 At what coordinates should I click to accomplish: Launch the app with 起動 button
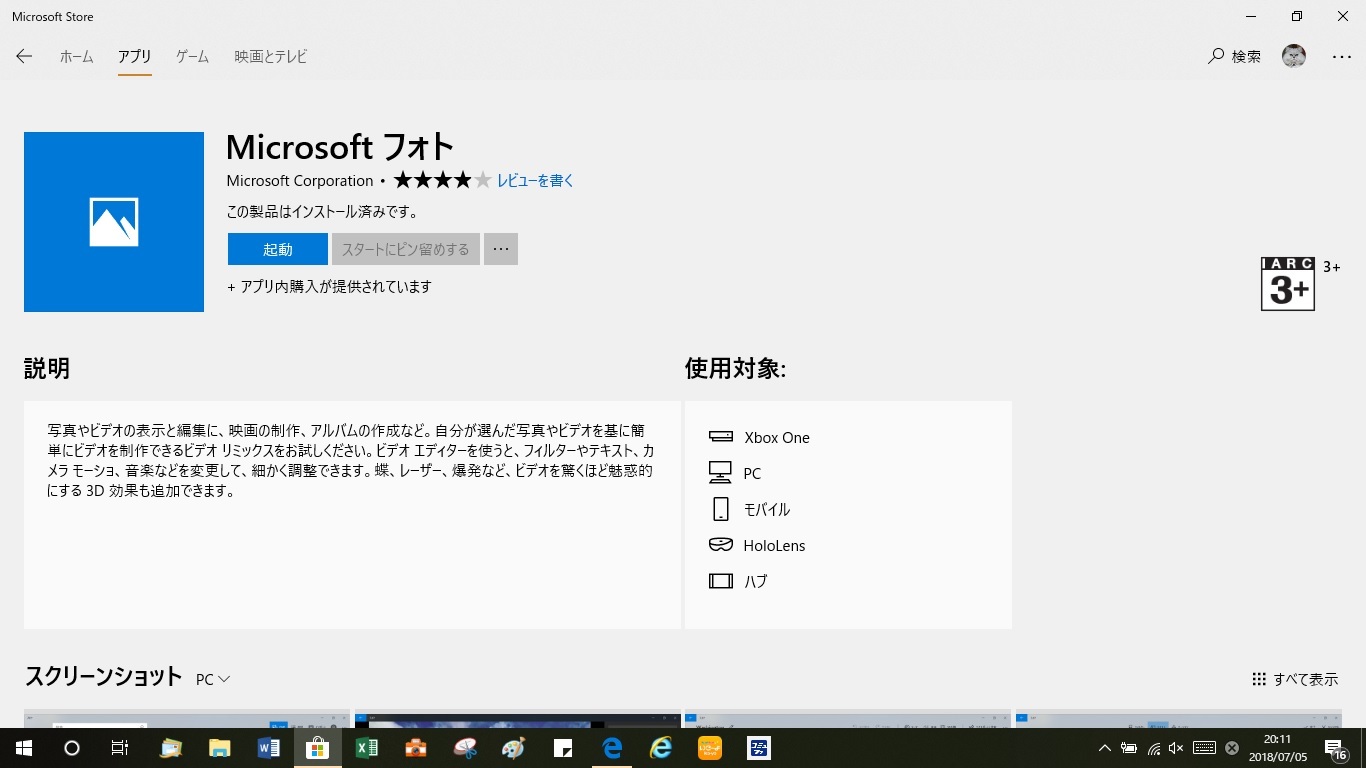[x=278, y=249]
